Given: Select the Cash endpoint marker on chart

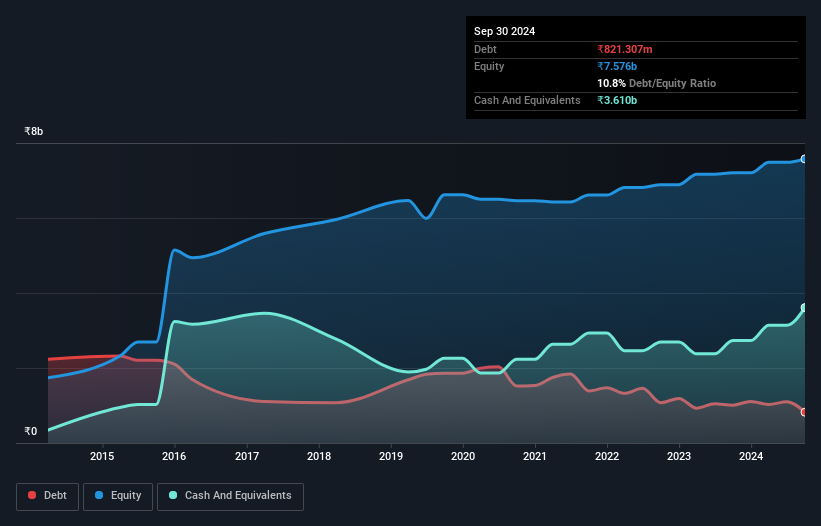Looking at the screenshot, I should [x=804, y=308].
